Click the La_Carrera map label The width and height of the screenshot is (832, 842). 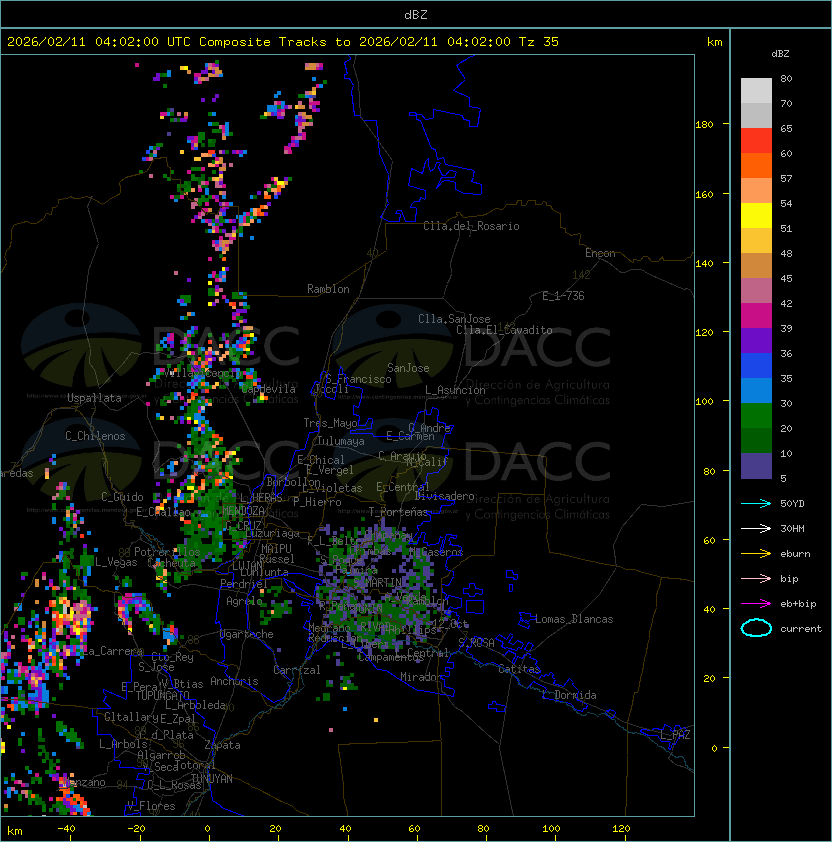pos(112,651)
